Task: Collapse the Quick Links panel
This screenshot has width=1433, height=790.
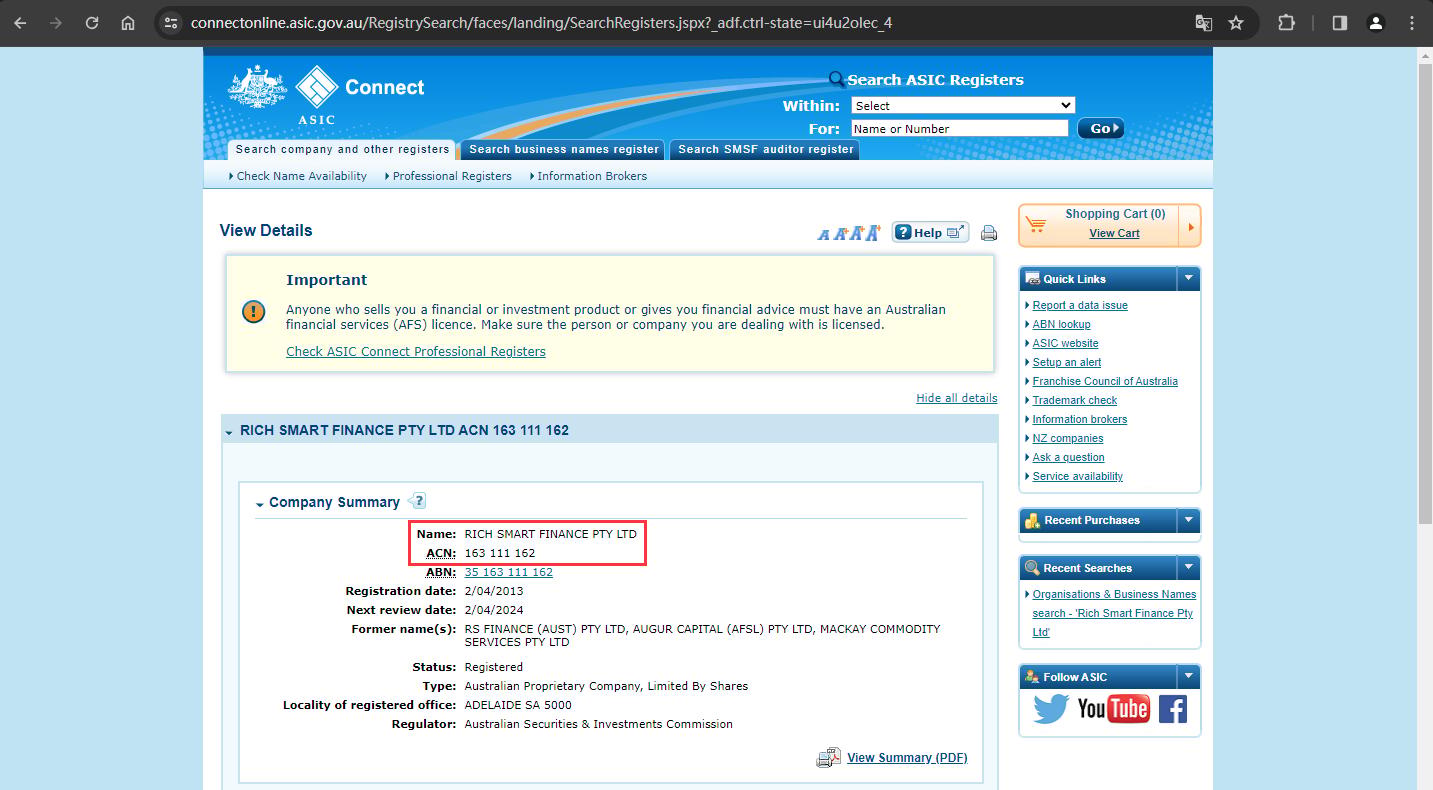Action: click(x=1188, y=279)
